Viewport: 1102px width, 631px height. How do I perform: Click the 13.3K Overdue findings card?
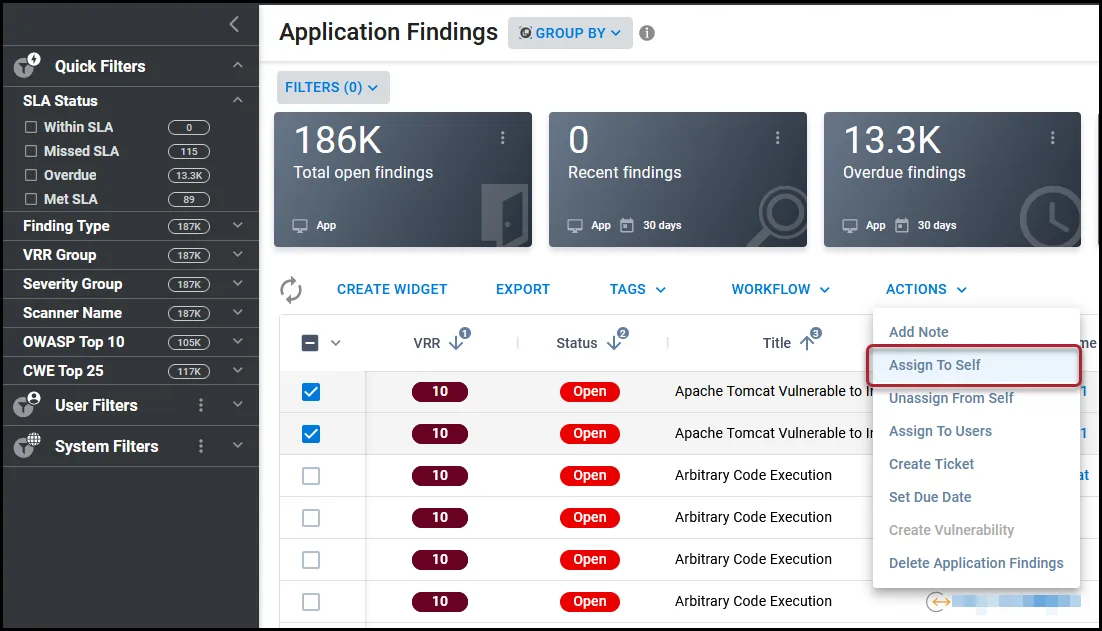pos(952,179)
